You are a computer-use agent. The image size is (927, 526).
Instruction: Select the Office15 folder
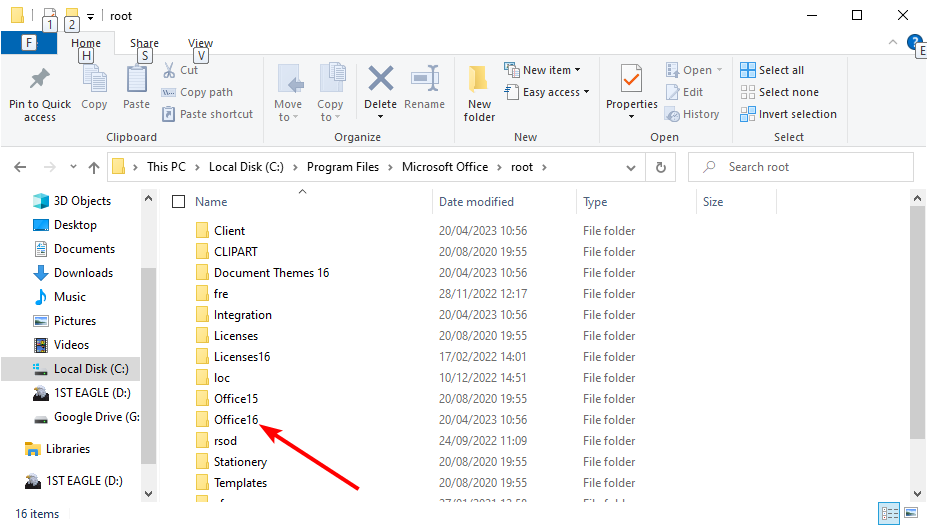236,399
